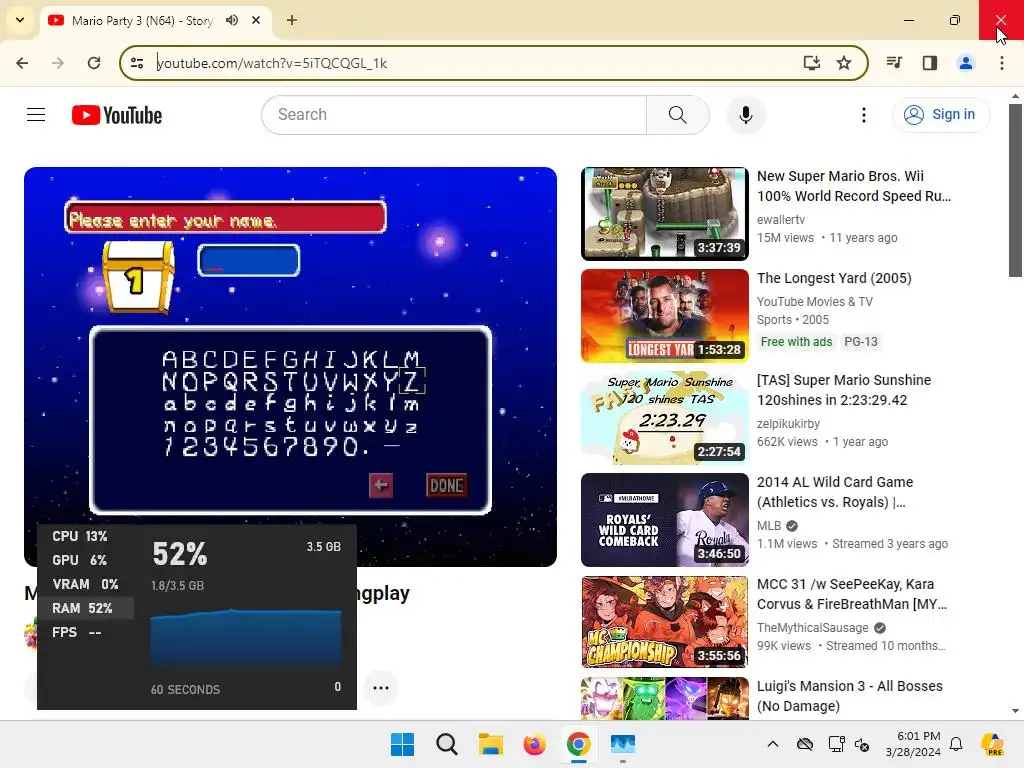Show hidden system tray icons
The image size is (1024, 768).
[x=773, y=744]
